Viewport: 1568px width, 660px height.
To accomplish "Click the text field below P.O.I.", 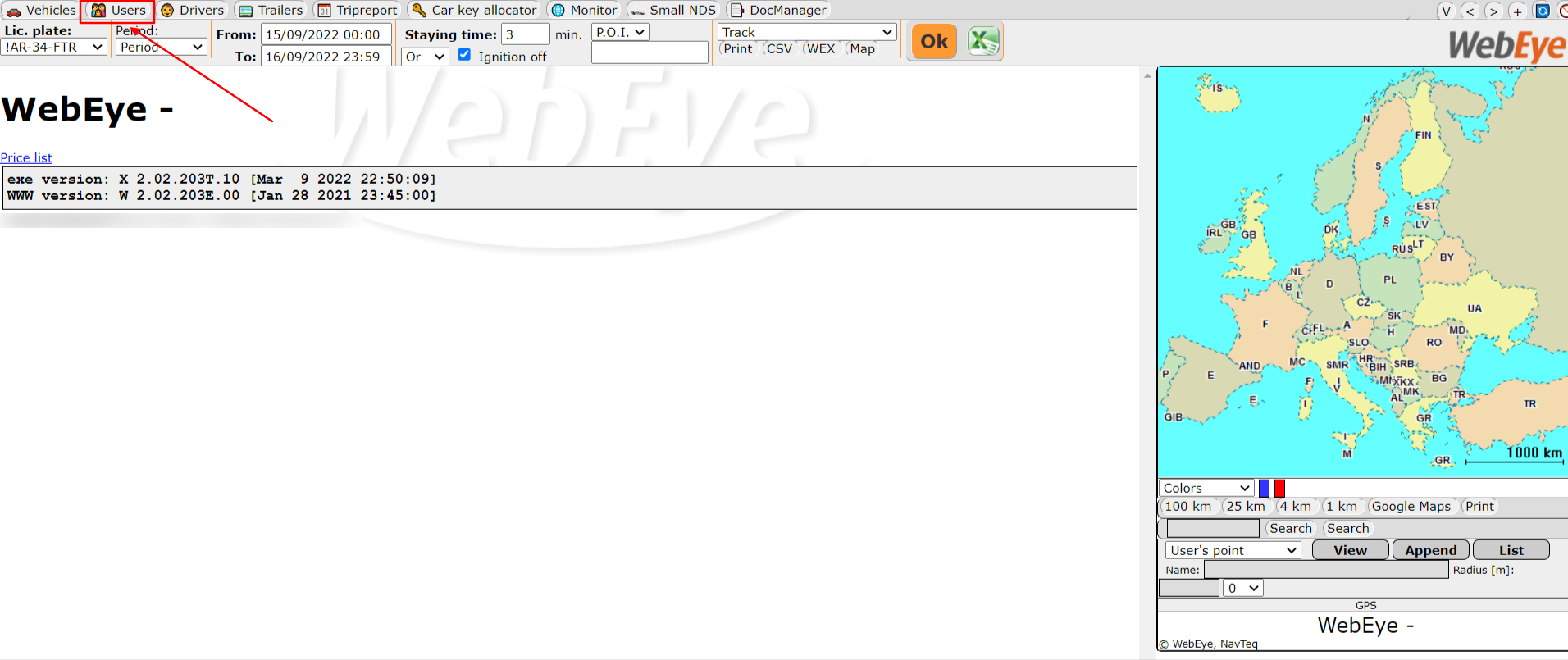I will point(650,52).
